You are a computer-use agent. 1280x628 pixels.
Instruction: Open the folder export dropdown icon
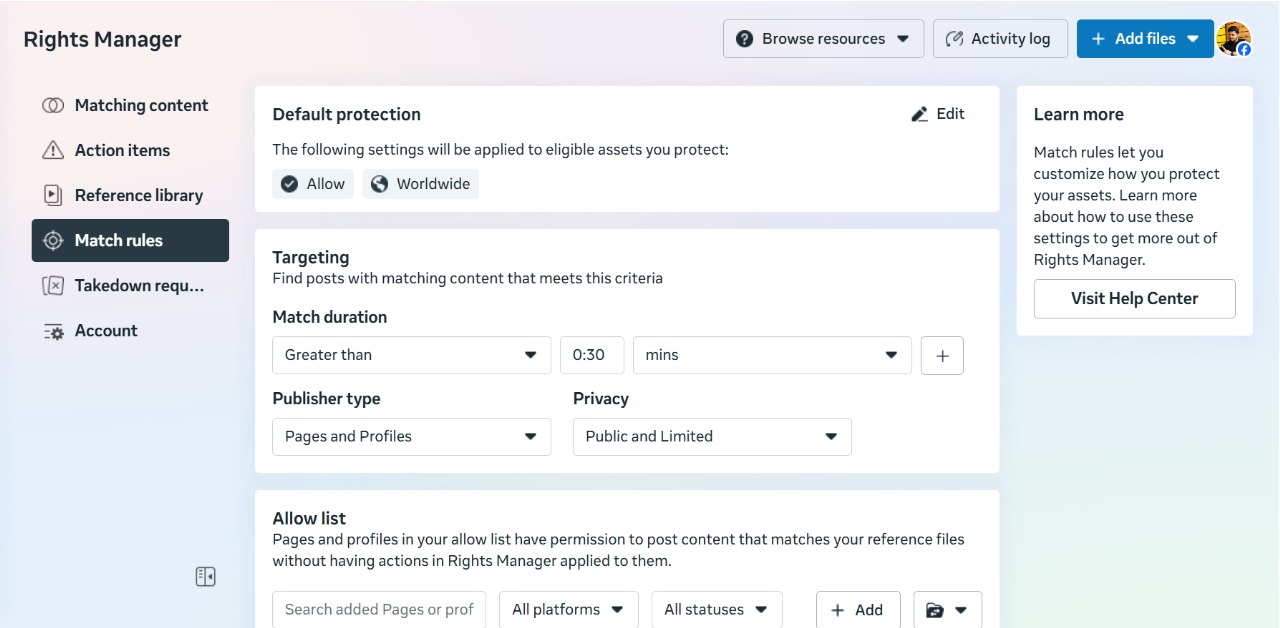tap(947, 610)
